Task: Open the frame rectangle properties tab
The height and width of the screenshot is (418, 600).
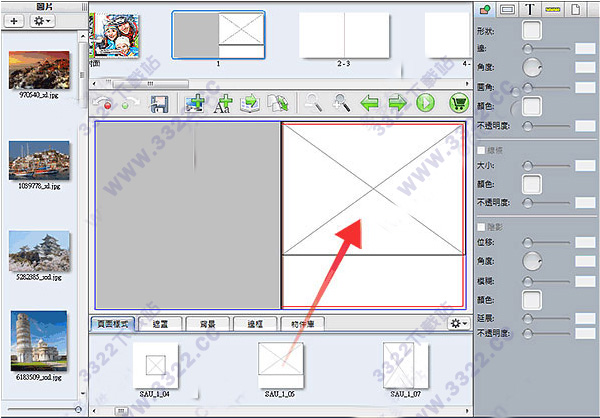Action: pos(507,9)
